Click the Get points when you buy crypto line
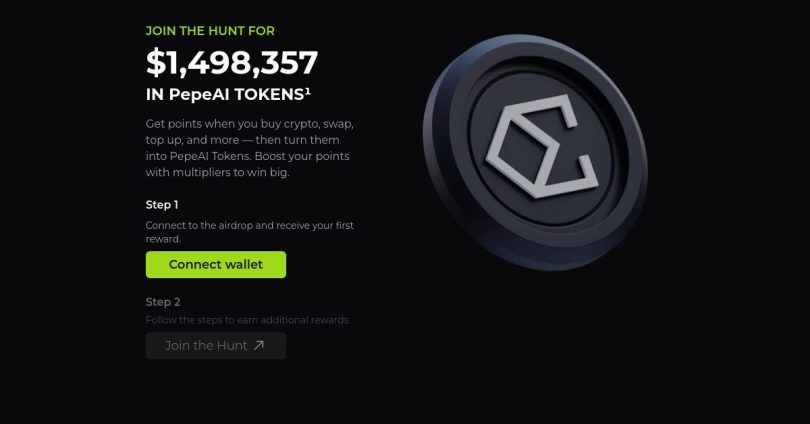Screen dimensions: 810x424 (x=250, y=124)
